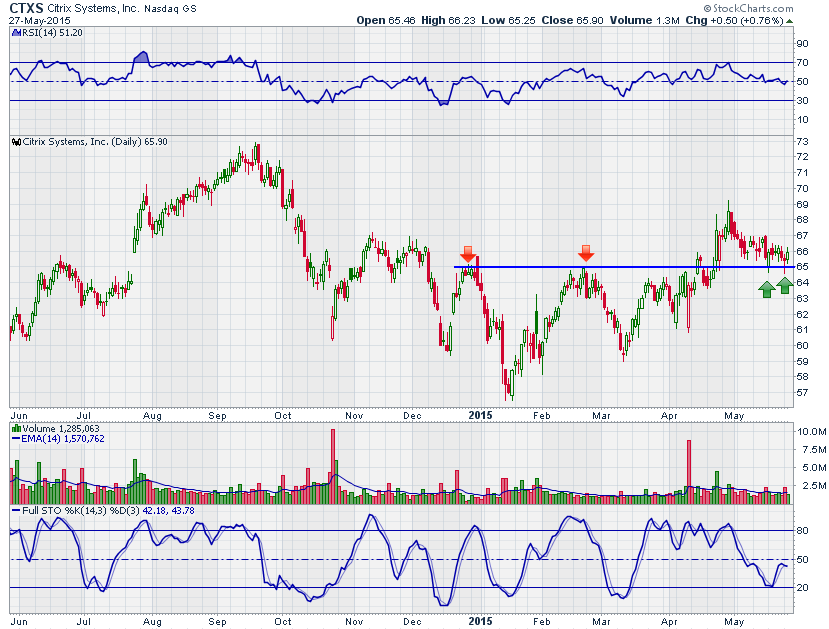Click the green up-triangle change indicator
Image resolution: width=829 pixels, height=629 pixels.
tap(789, 21)
